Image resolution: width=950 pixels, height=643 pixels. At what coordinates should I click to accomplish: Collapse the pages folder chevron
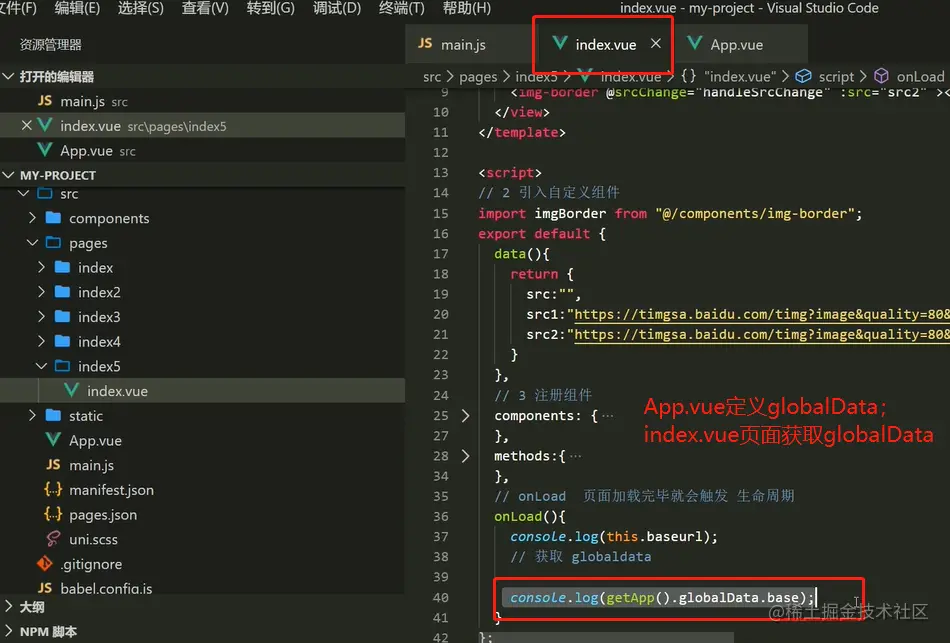32,242
